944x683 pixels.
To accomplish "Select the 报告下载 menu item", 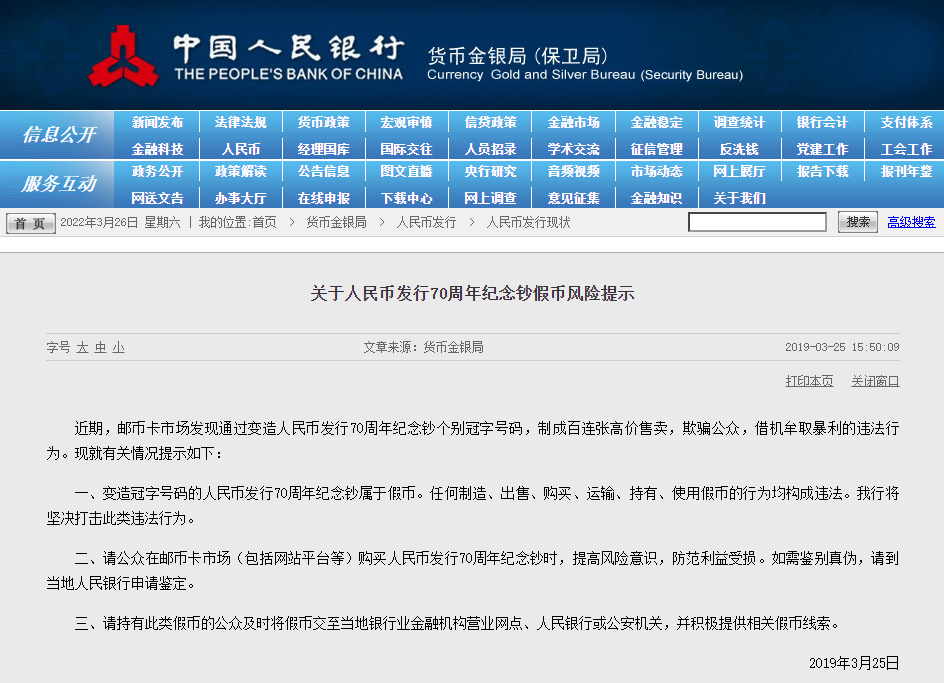I will pyautogui.click(x=822, y=171).
